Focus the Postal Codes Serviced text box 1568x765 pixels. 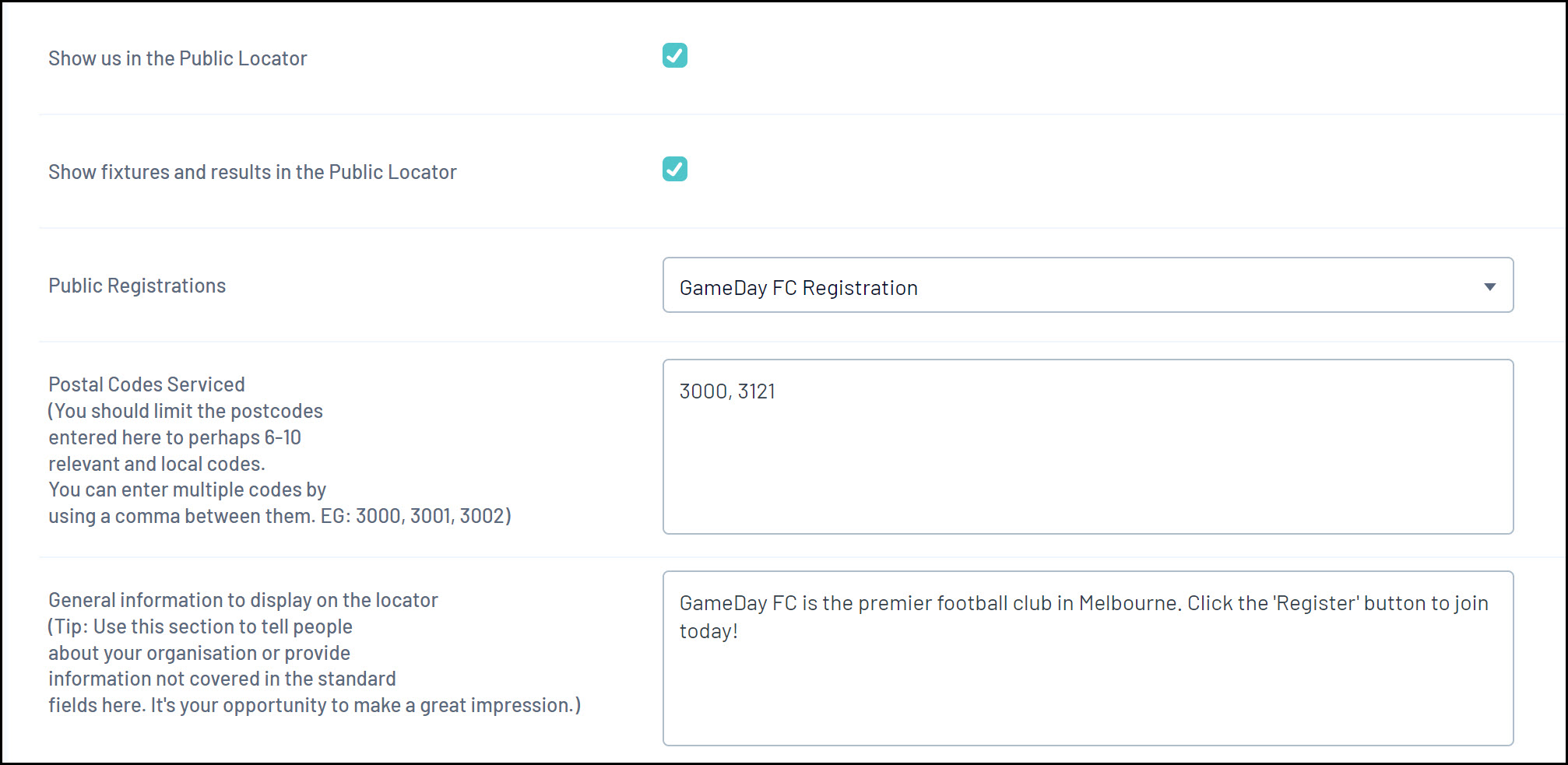pos(1087,459)
